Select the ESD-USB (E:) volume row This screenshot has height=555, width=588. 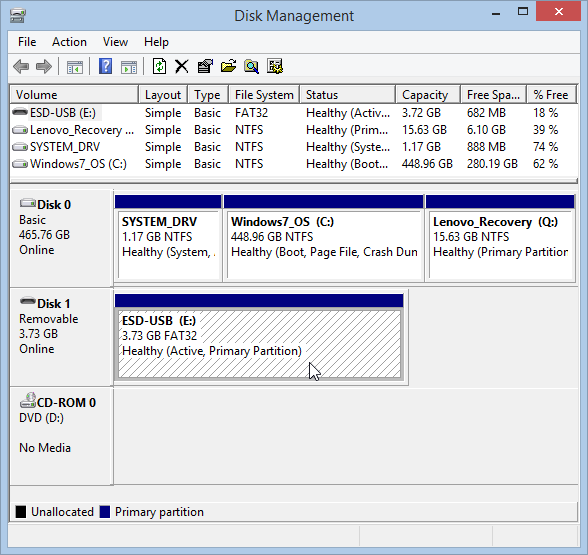point(294,112)
